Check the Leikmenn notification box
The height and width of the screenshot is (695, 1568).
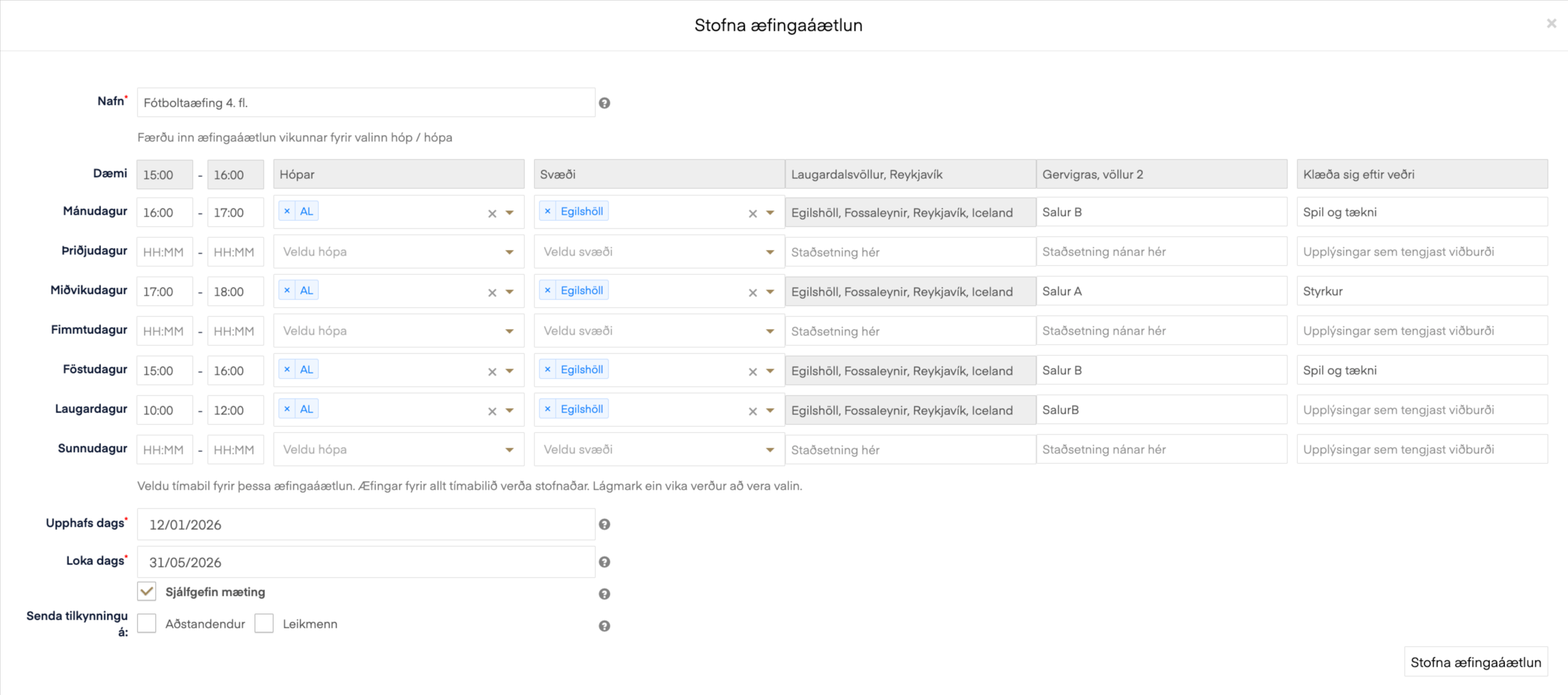coord(264,623)
